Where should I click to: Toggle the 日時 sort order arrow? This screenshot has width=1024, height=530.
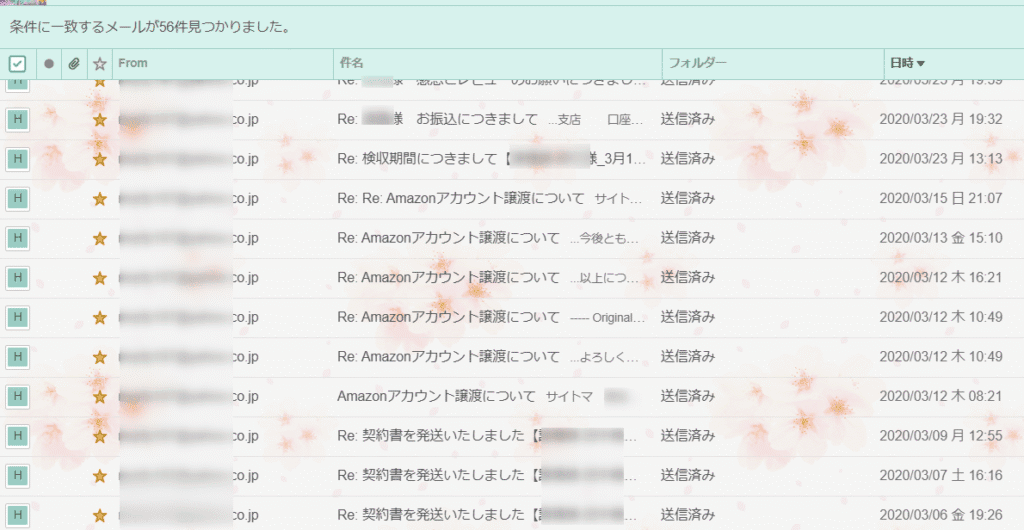coord(921,63)
